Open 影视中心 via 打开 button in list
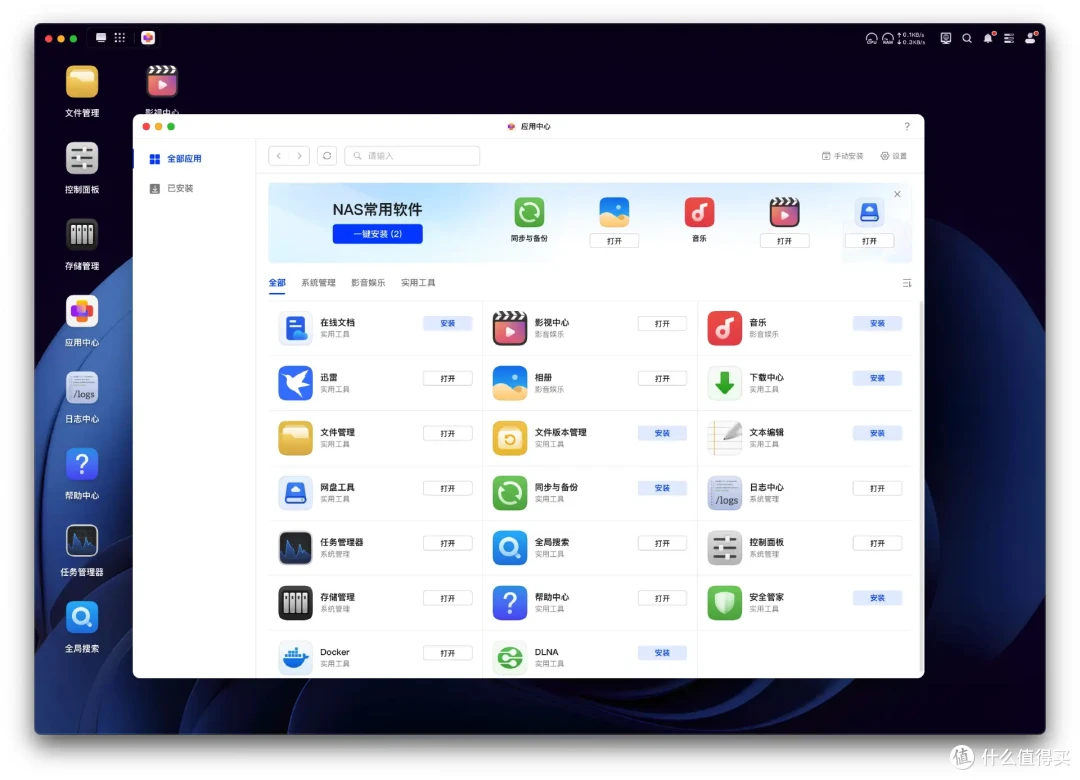The width and height of the screenshot is (1080, 780). click(x=662, y=323)
